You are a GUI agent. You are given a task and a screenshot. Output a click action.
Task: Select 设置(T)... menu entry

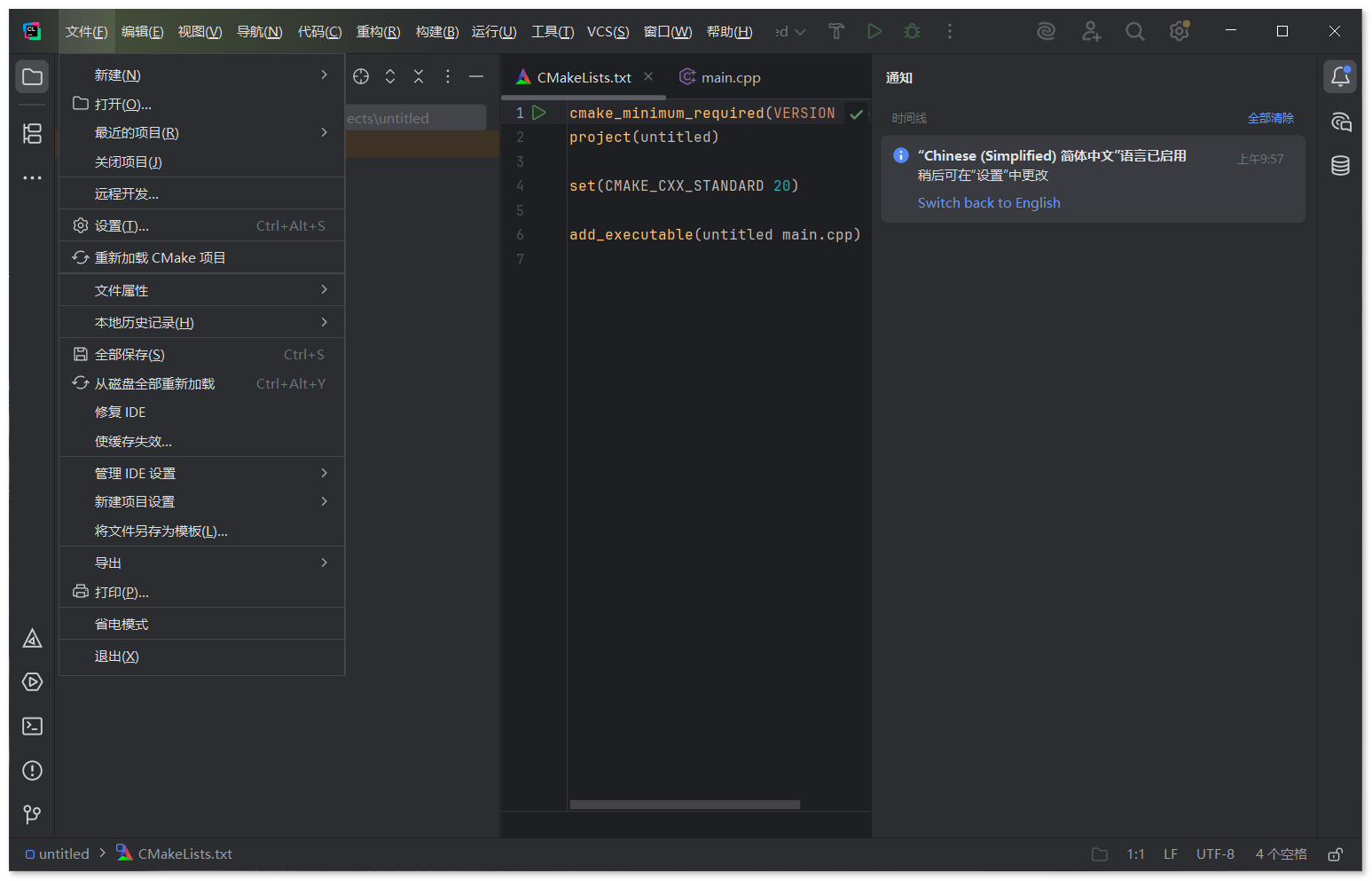click(201, 226)
